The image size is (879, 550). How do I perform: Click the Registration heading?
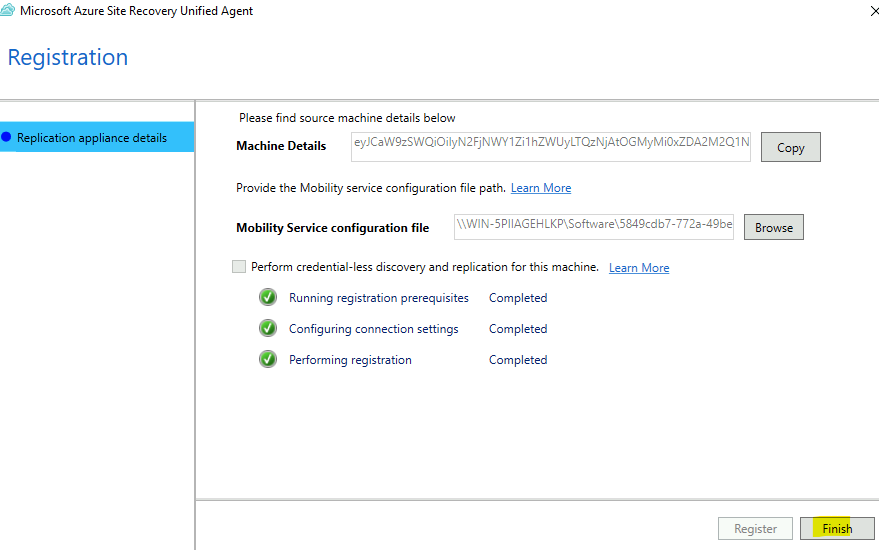[68, 57]
